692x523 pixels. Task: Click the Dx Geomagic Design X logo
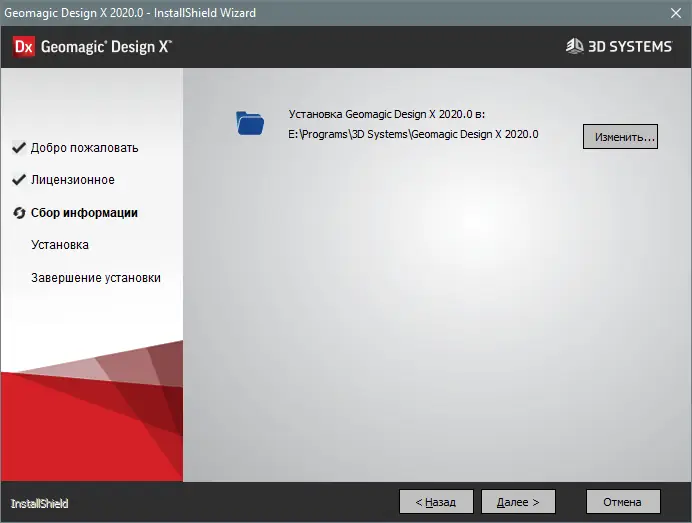pos(92,46)
